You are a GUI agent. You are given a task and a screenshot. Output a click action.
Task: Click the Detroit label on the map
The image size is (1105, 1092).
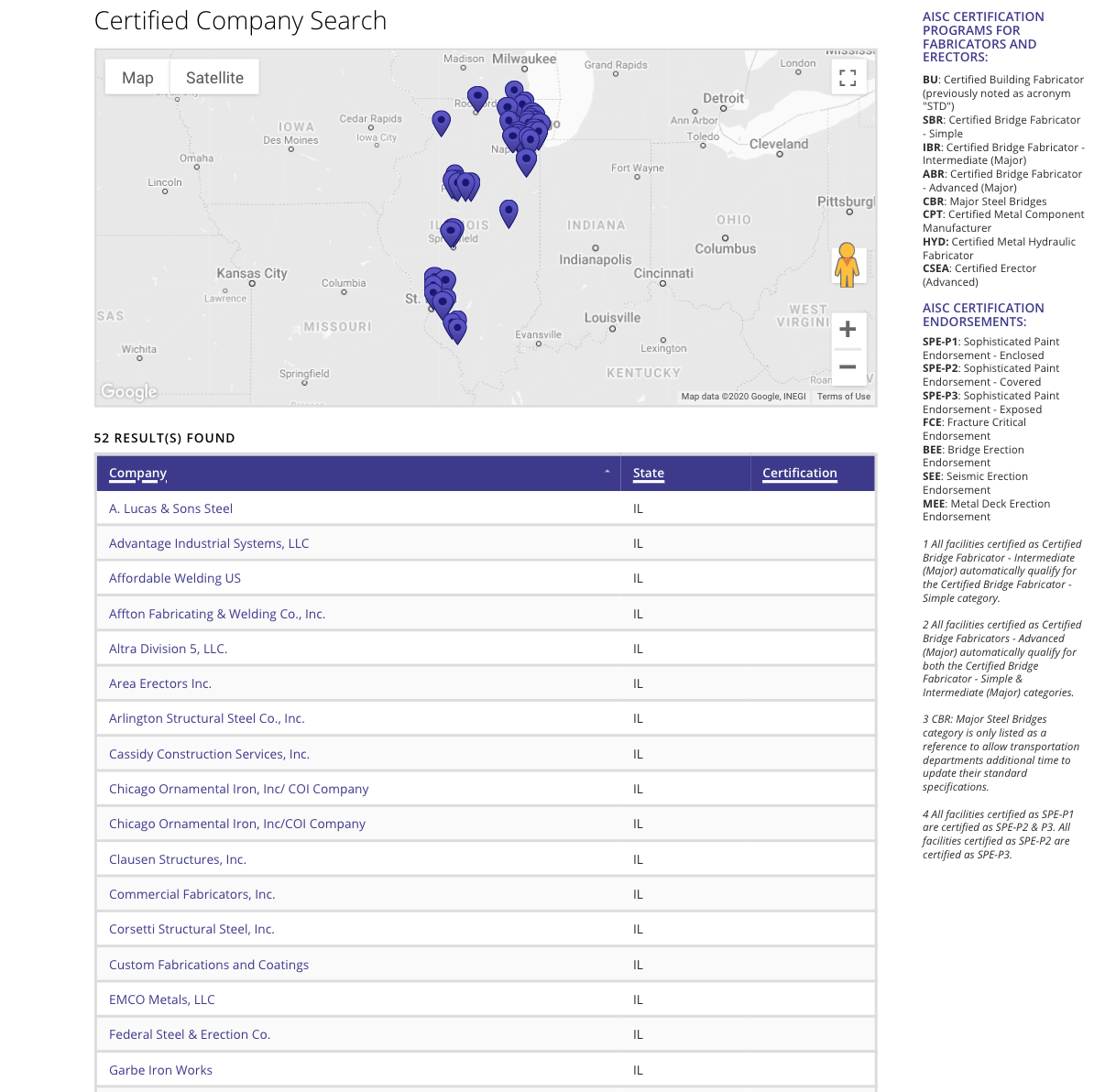[724, 98]
